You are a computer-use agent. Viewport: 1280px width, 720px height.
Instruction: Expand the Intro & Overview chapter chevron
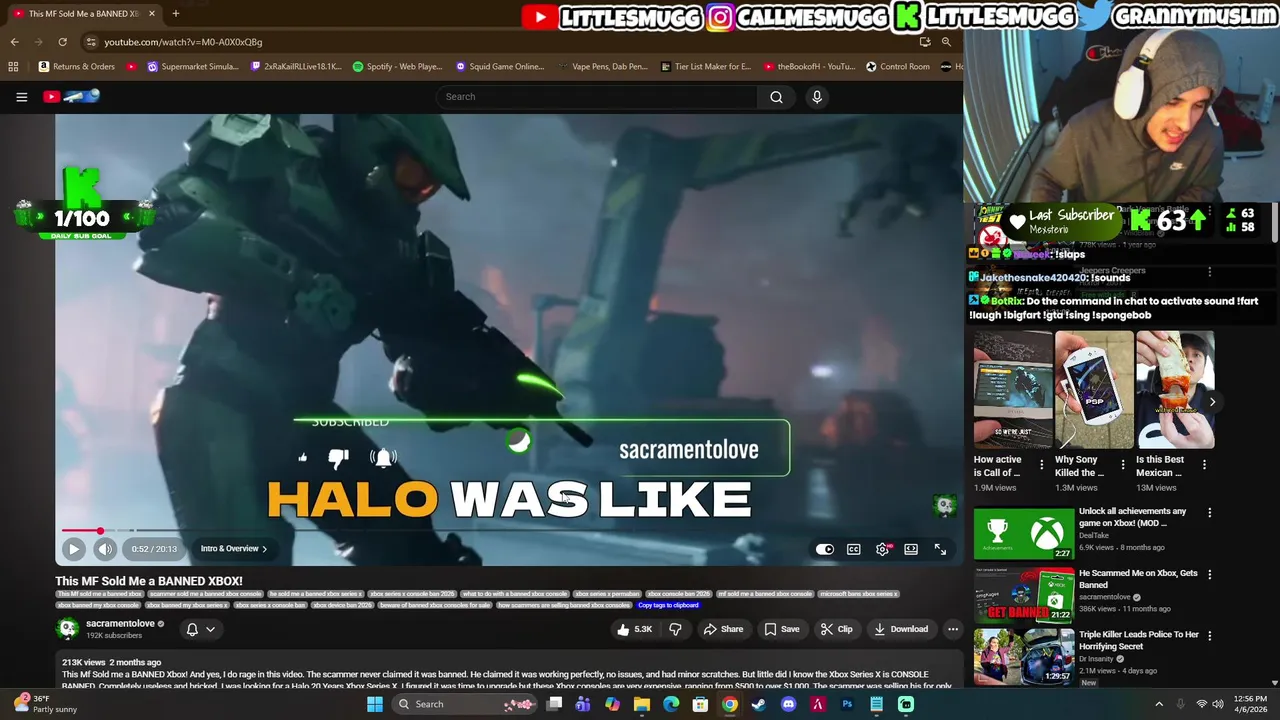click(x=264, y=549)
